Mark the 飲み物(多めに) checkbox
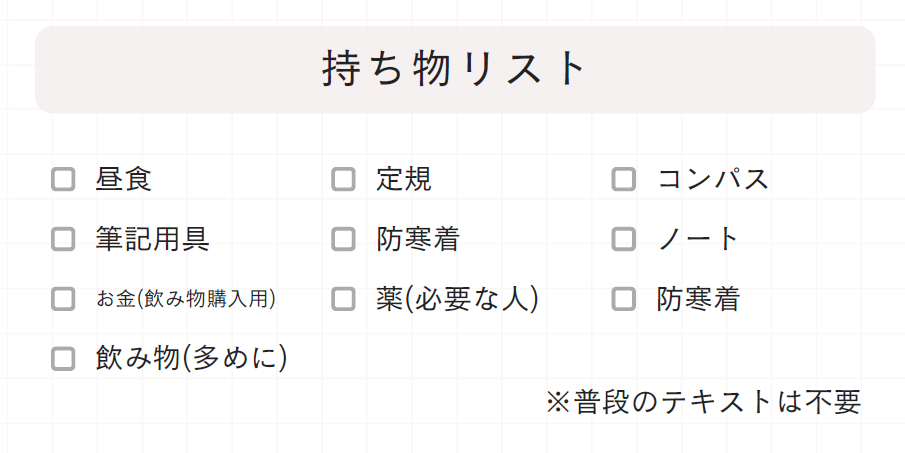This screenshot has width=905, height=453. tap(63, 358)
